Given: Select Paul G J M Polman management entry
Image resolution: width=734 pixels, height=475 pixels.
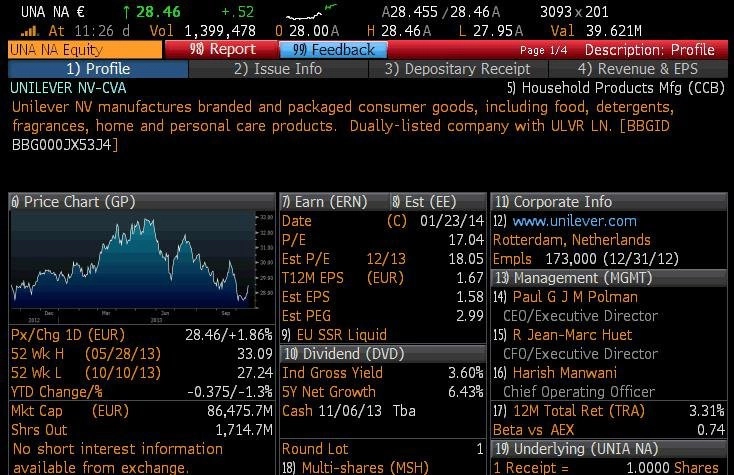Looking at the screenshot, I should [x=575, y=297].
